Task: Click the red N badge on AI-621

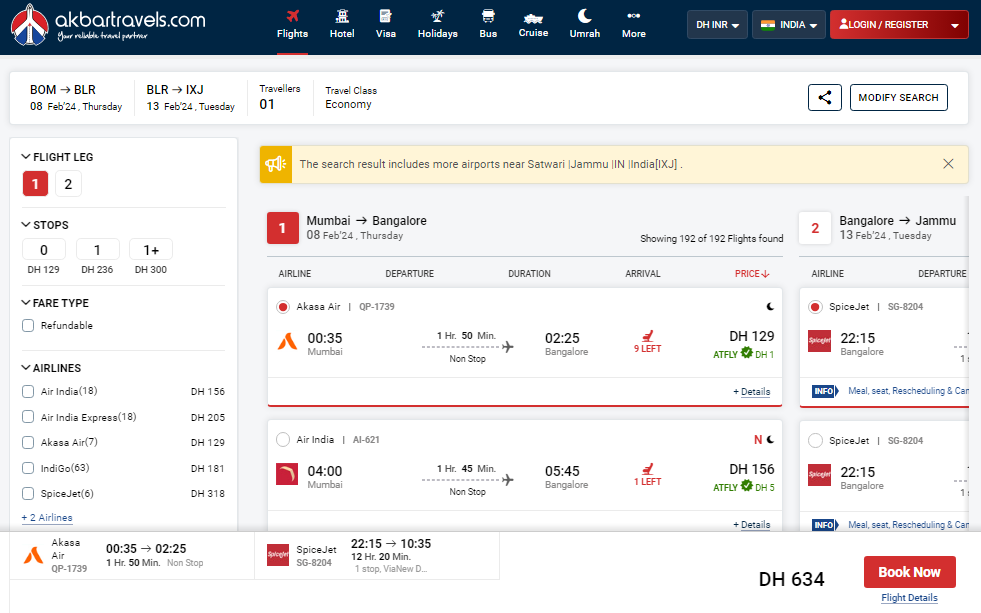Action: 758,440
